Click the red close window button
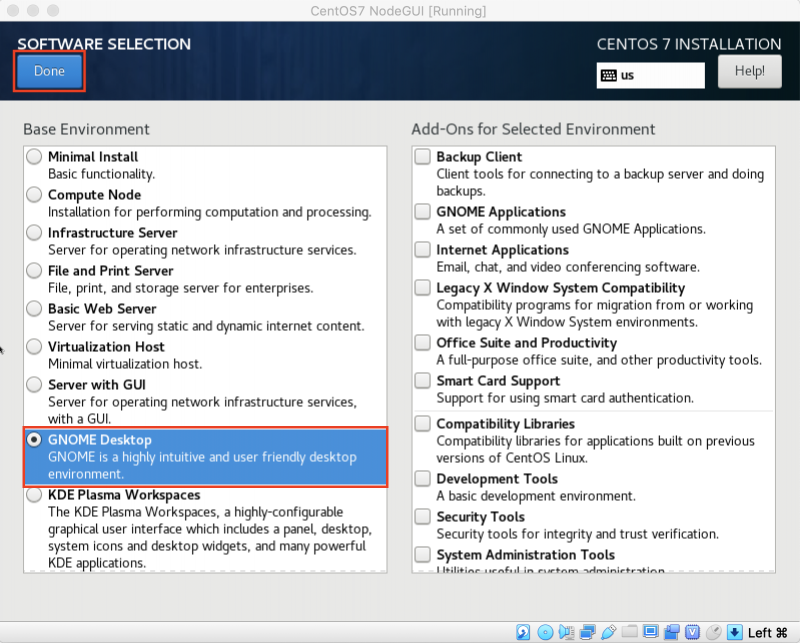Viewport: 800px width, 643px height. (13, 10)
